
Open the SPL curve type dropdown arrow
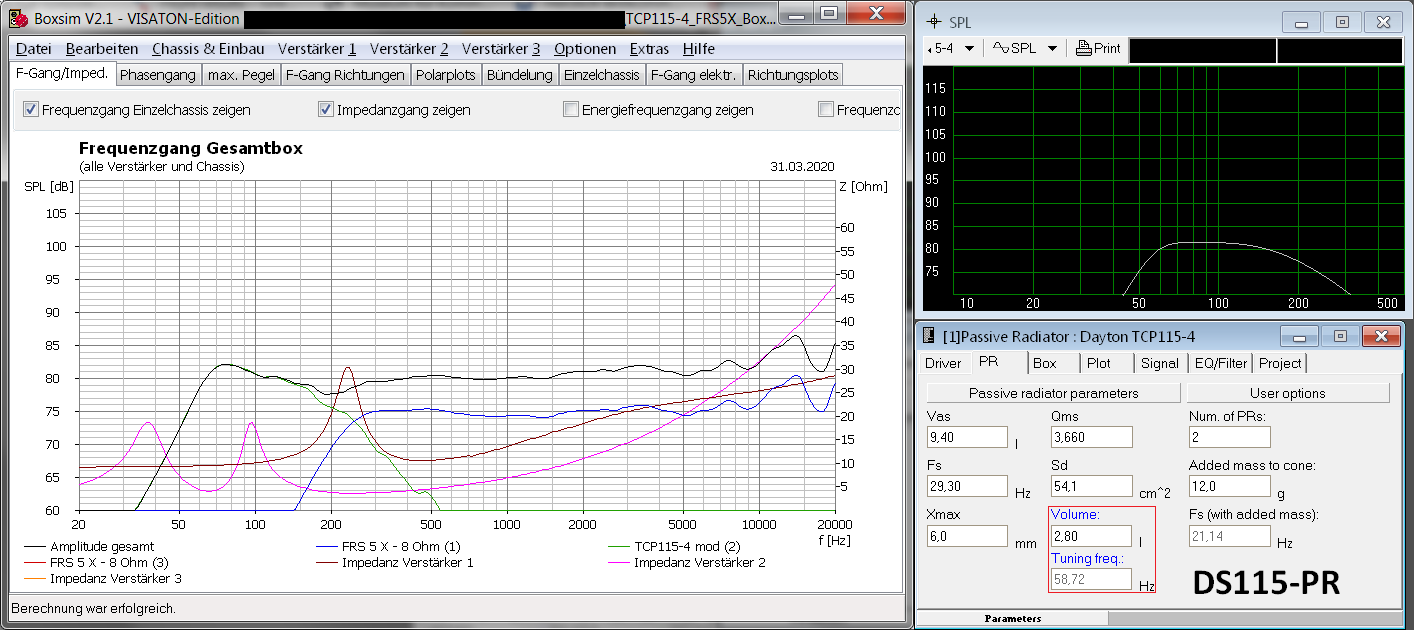coord(1052,48)
